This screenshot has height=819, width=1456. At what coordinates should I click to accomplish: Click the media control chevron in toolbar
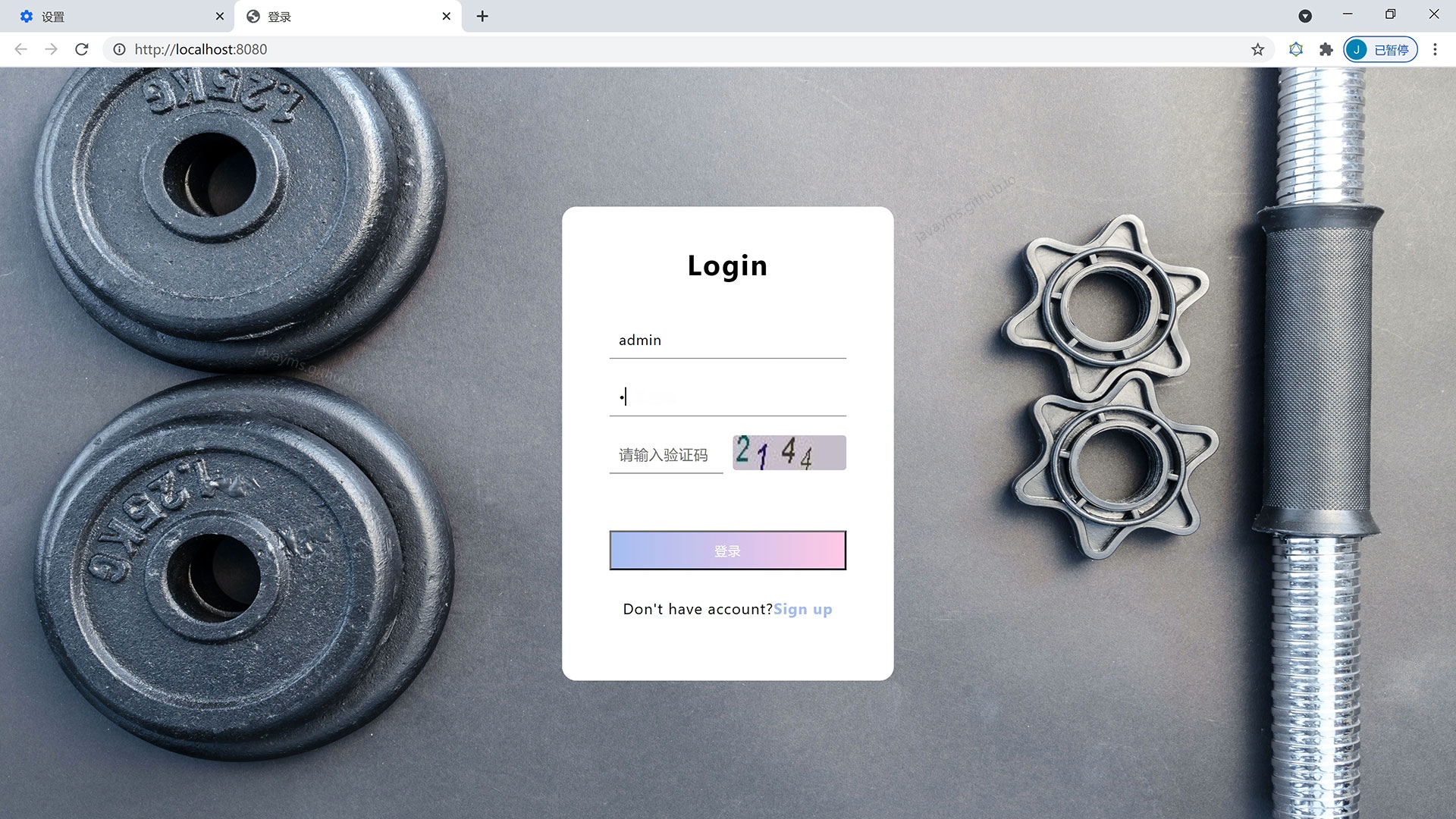point(1305,15)
